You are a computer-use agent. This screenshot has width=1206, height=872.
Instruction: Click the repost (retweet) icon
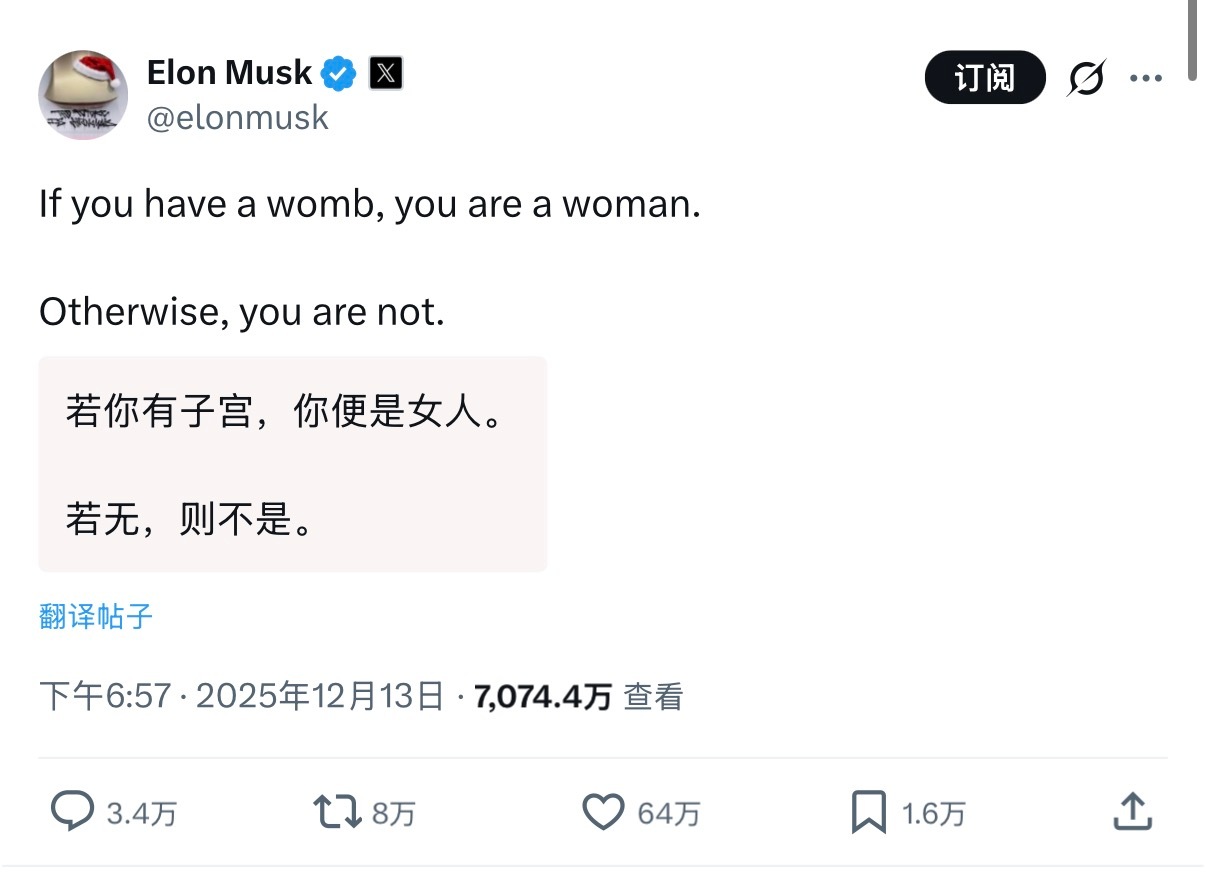coord(334,813)
